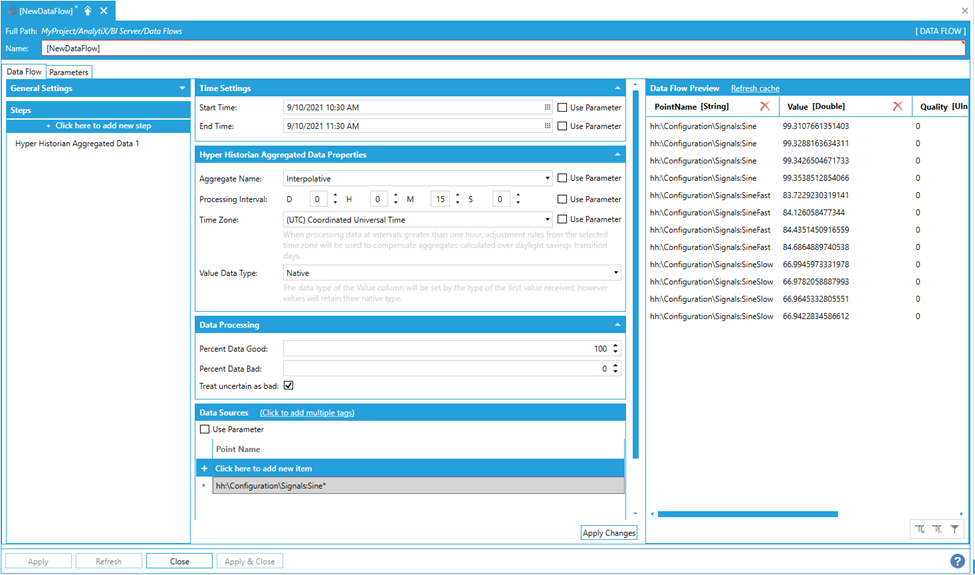Open the Aggregate Name dropdown
975x575 pixels.
coord(547,179)
